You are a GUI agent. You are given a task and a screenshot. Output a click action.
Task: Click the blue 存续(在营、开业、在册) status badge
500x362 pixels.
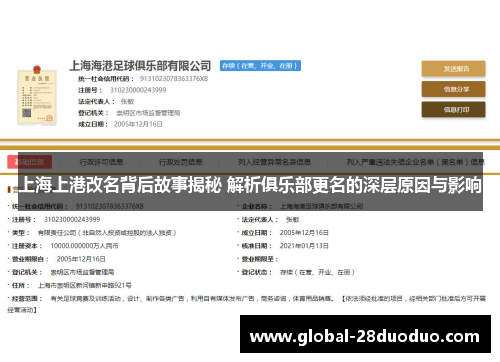point(260,66)
